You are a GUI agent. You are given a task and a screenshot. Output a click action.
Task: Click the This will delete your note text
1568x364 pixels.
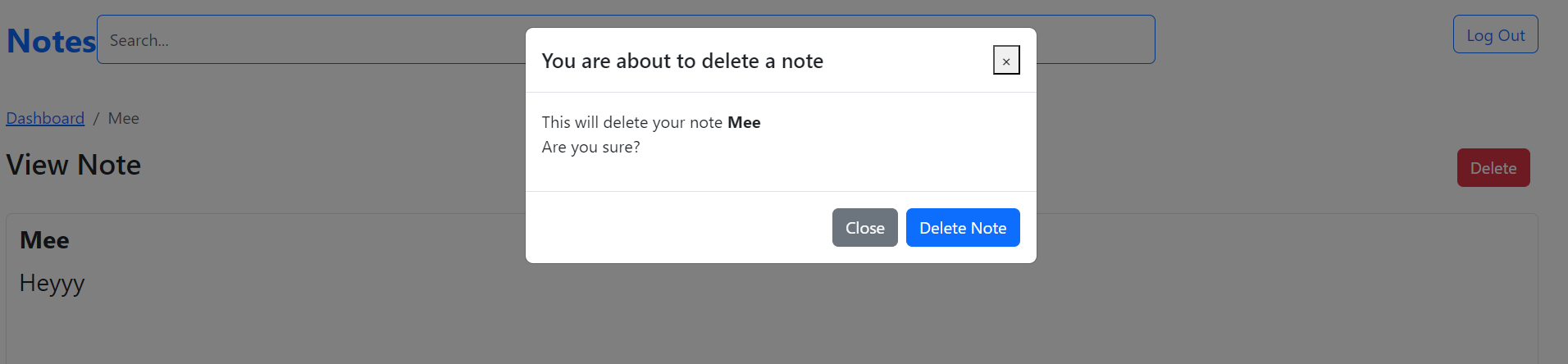point(631,122)
